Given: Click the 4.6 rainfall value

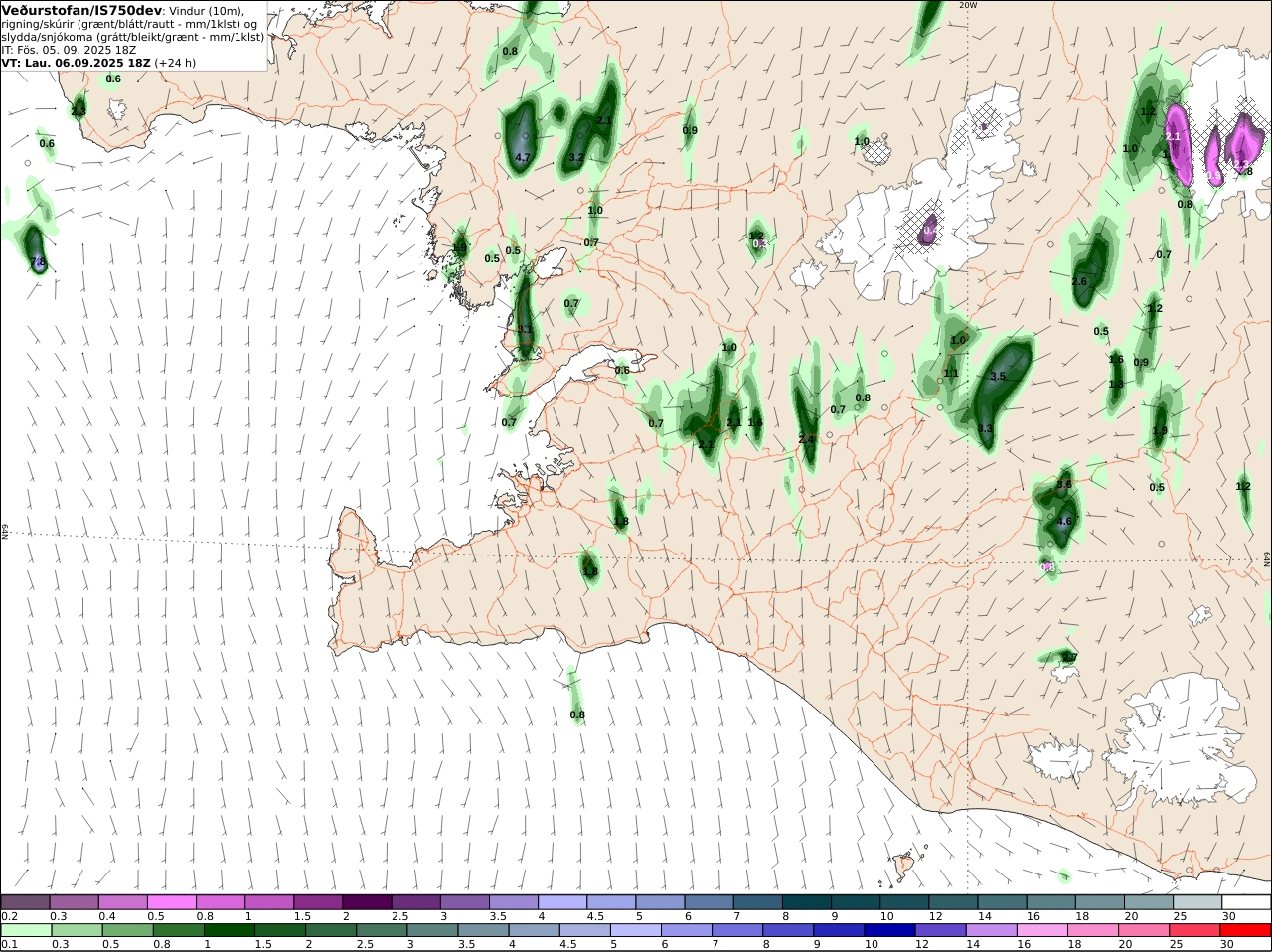Looking at the screenshot, I should (x=1065, y=522).
